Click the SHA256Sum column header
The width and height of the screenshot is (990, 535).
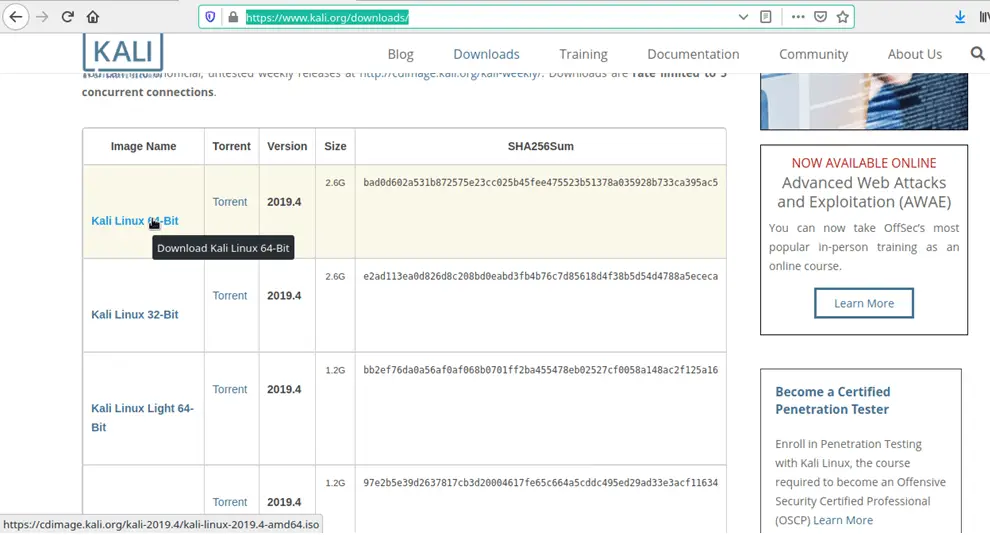pyautogui.click(x=540, y=146)
